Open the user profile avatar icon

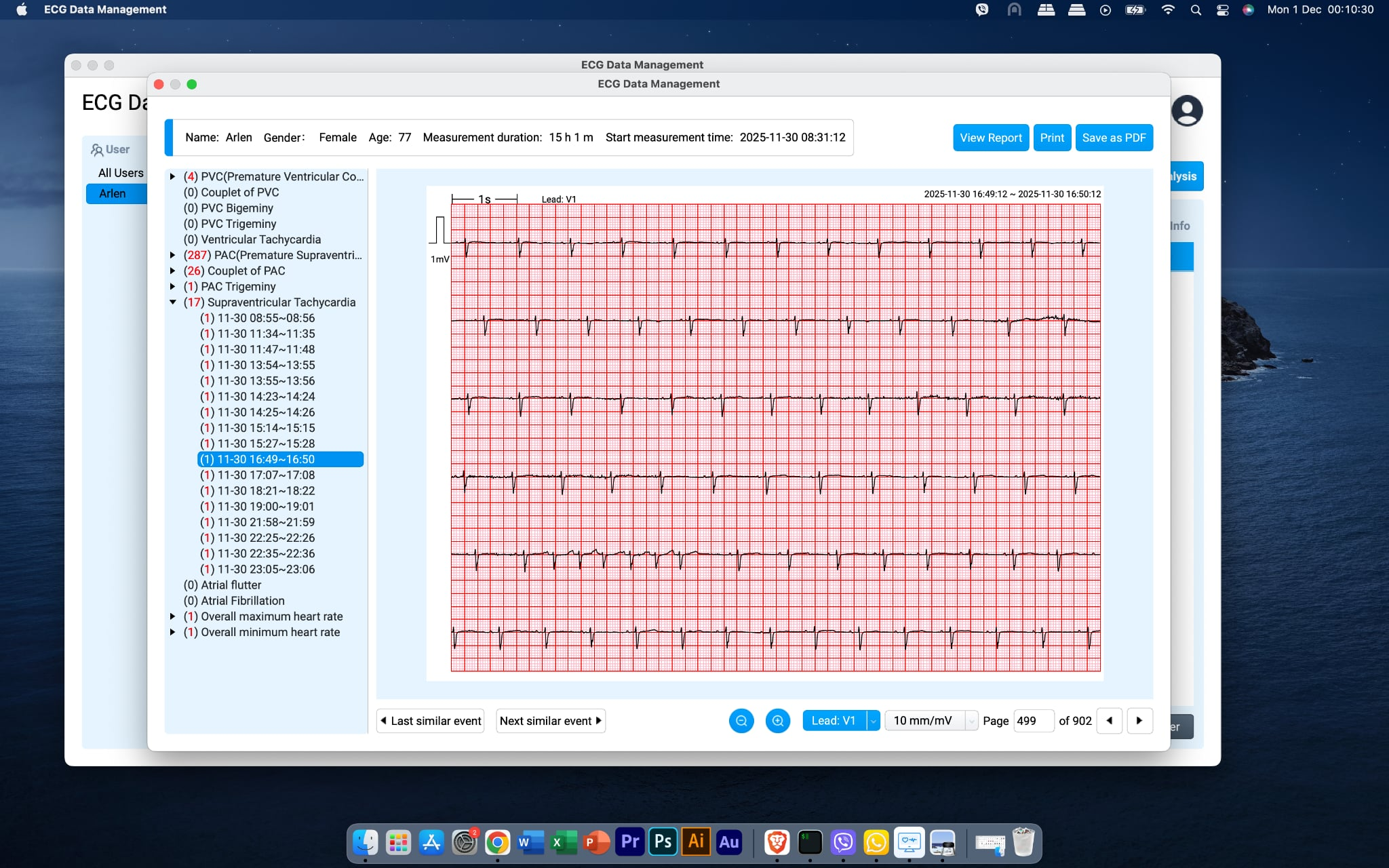(x=1187, y=111)
